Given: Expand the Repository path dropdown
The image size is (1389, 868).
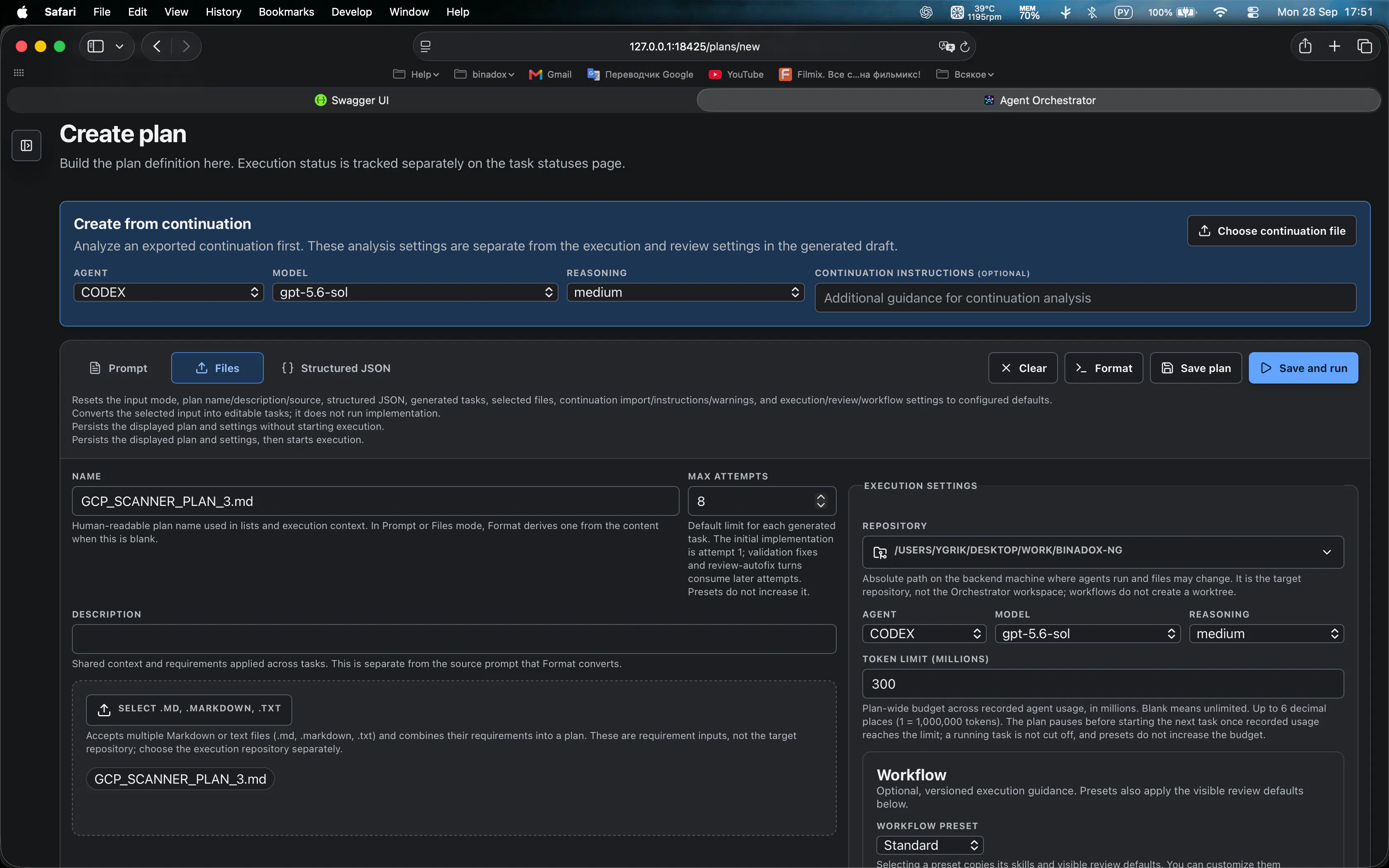Looking at the screenshot, I should click(x=1103, y=552).
